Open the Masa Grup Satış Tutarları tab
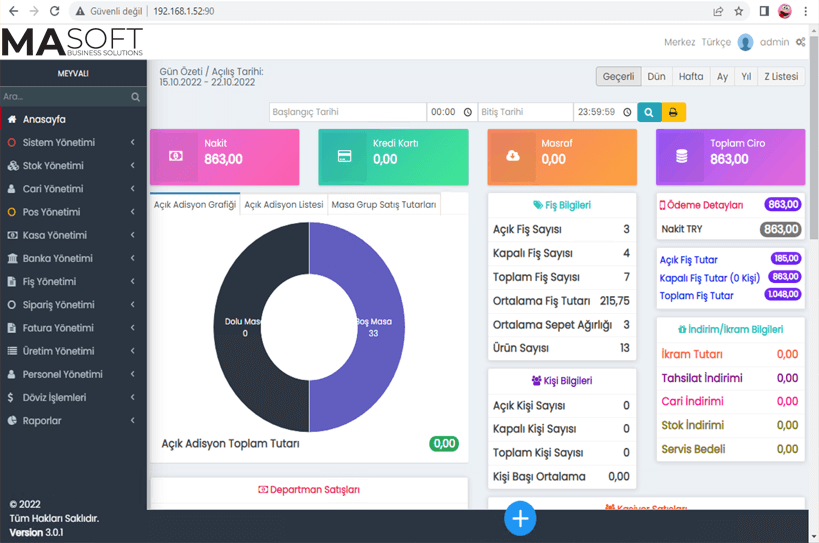The image size is (819, 543). (384, 204)
